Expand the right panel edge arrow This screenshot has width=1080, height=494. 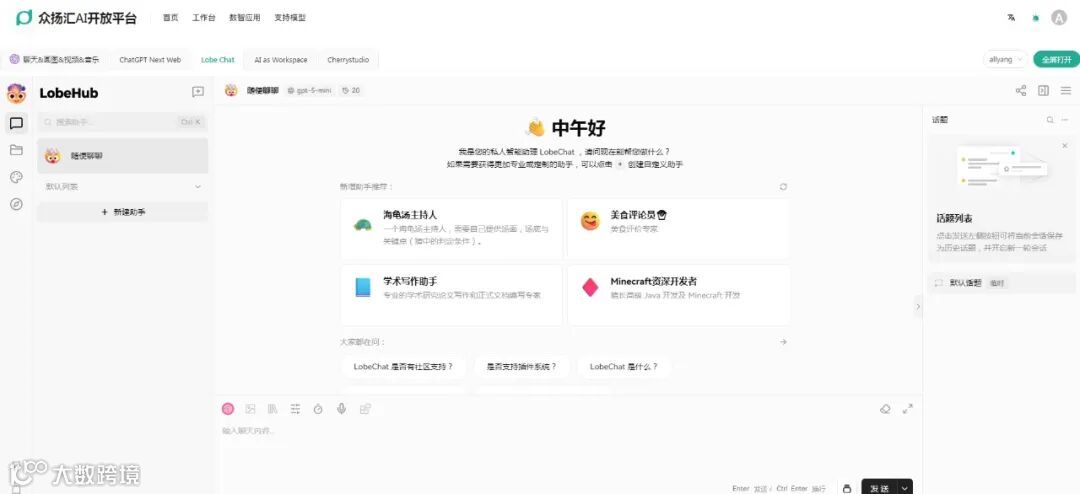(x=917, y=307)
